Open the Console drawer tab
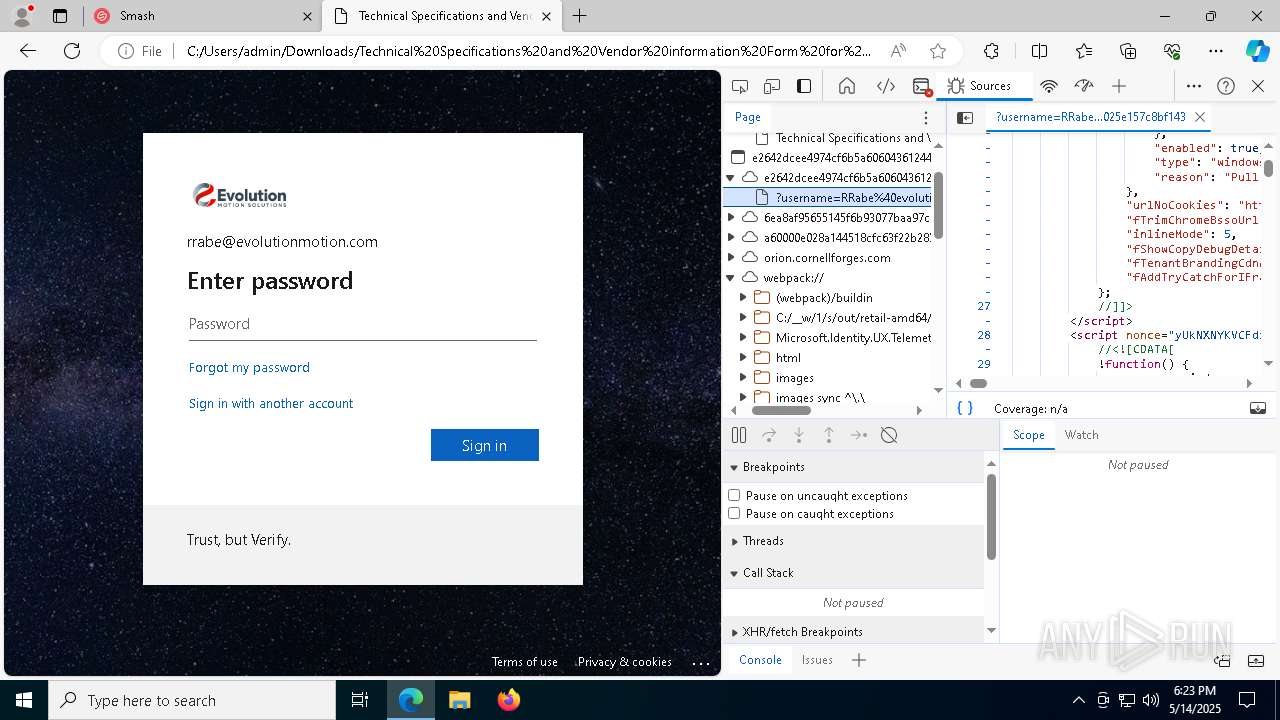The height and width of the screenshot is (720, 1280). coord(760,660)
